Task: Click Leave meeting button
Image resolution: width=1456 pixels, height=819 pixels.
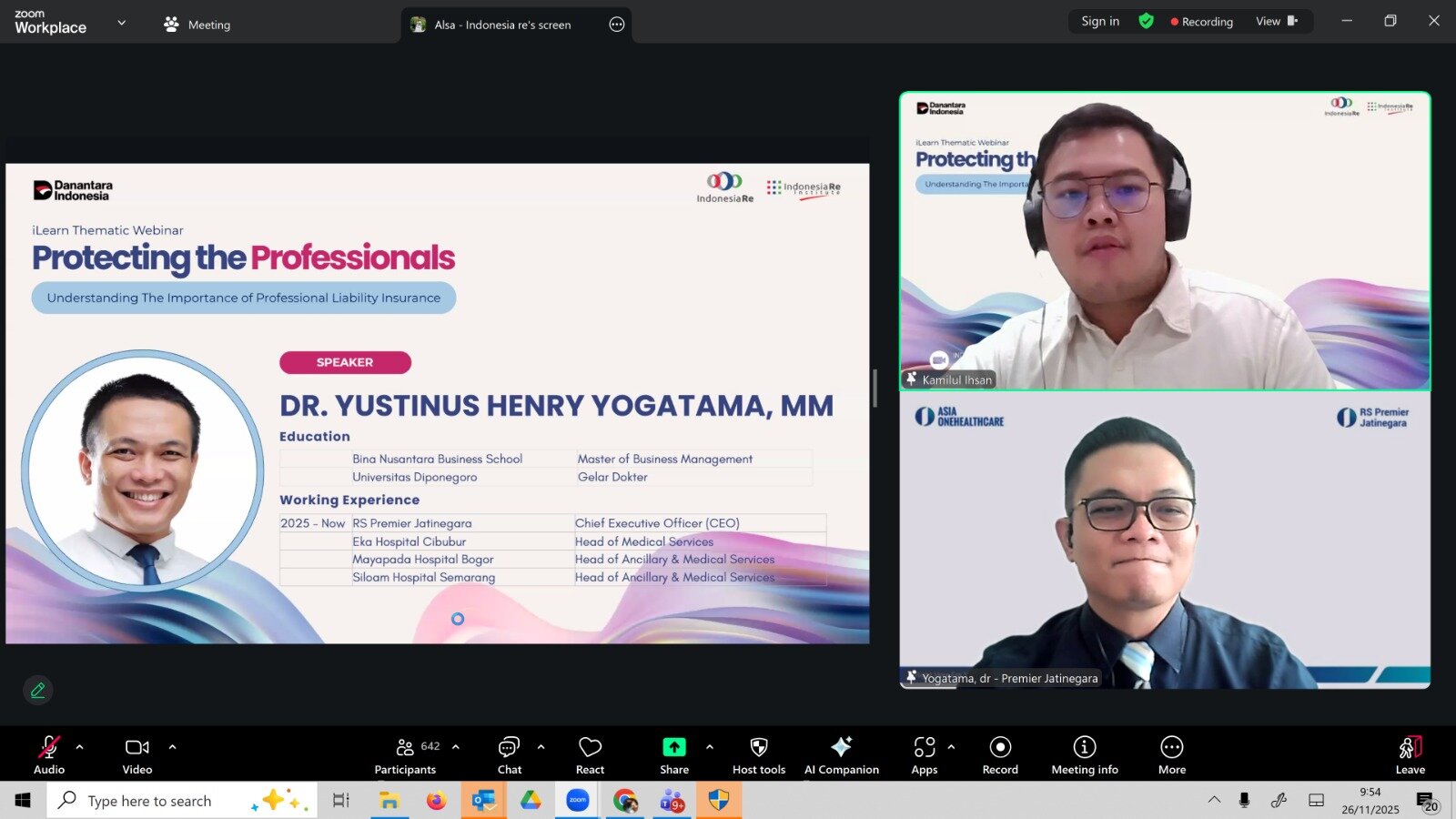Action: coord(1410,755)
